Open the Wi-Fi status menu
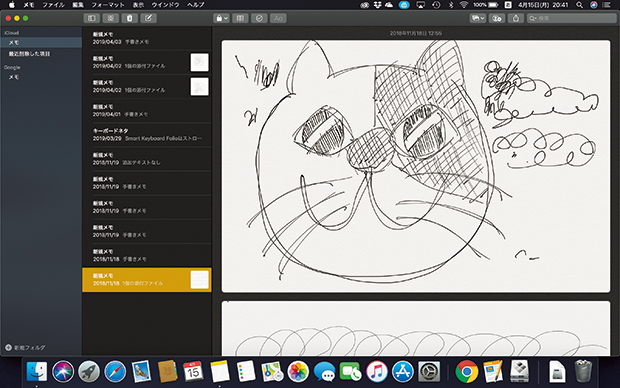The height and width of the screenshot is (388, 620). coord(464,5)
